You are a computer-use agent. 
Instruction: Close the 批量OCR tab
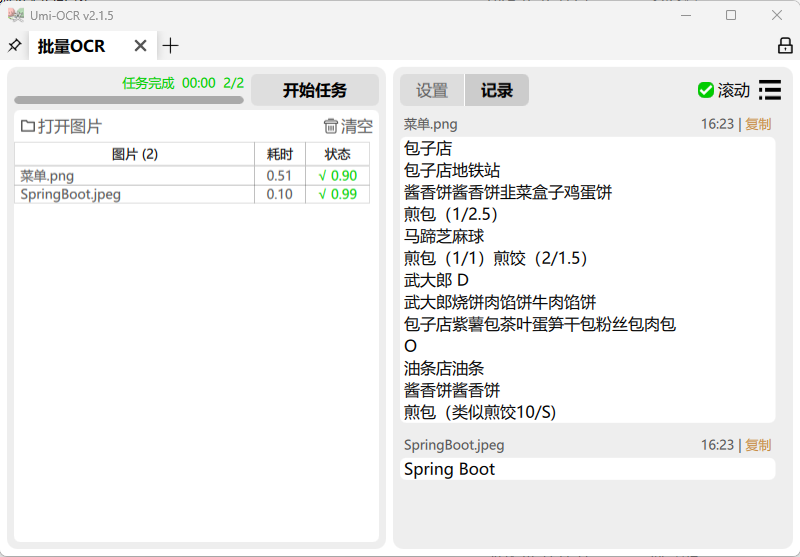click(x=140, y=46)
